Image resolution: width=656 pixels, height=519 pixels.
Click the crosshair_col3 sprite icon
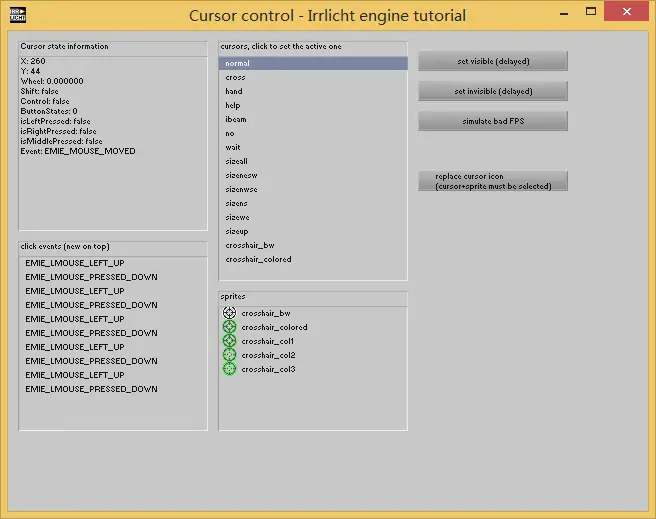229,369
